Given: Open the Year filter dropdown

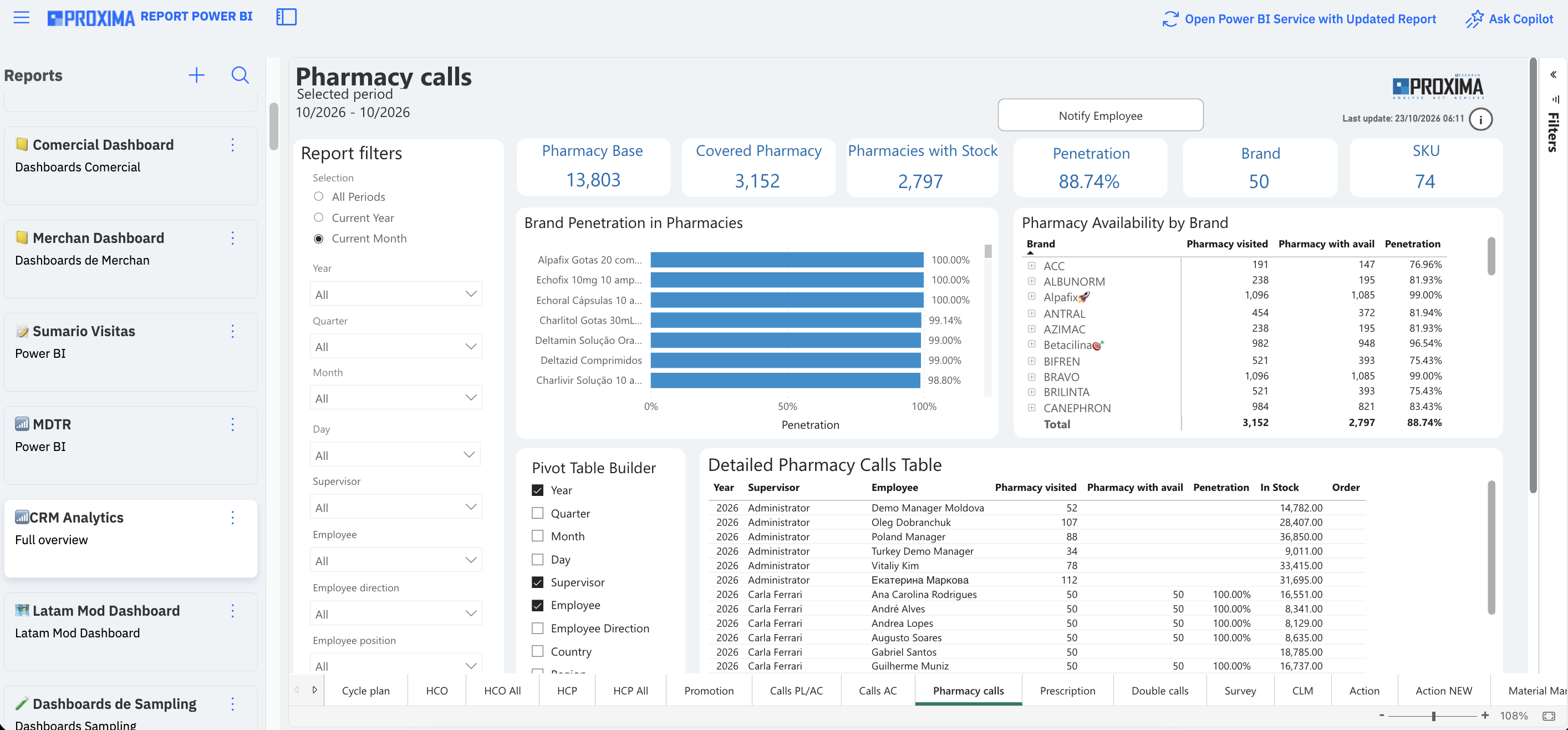Looking at the screenshot, I should tap(396, 294).
